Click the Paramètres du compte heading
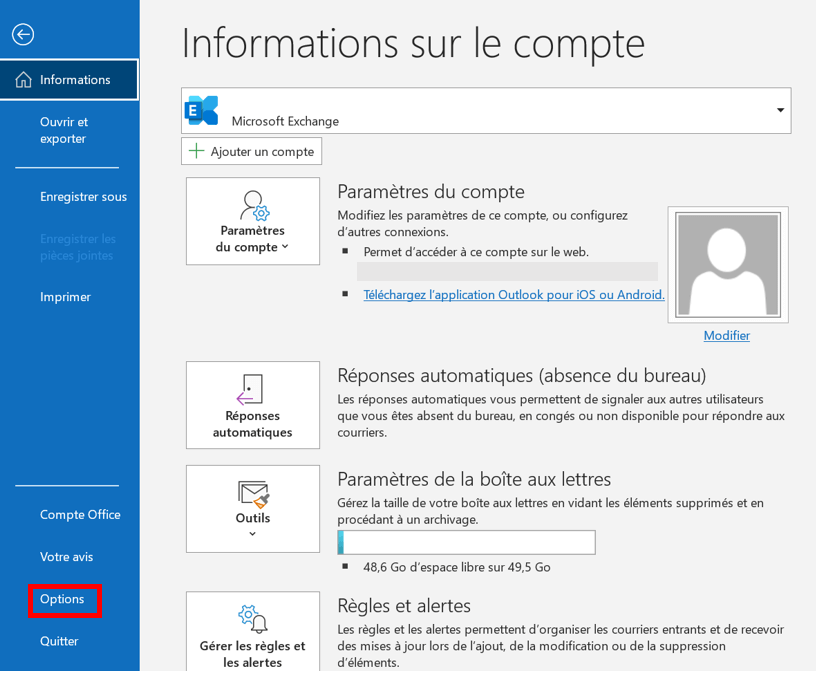Image resolution: width=817 pixels, height=673 pixels. [x=431, y=192]
